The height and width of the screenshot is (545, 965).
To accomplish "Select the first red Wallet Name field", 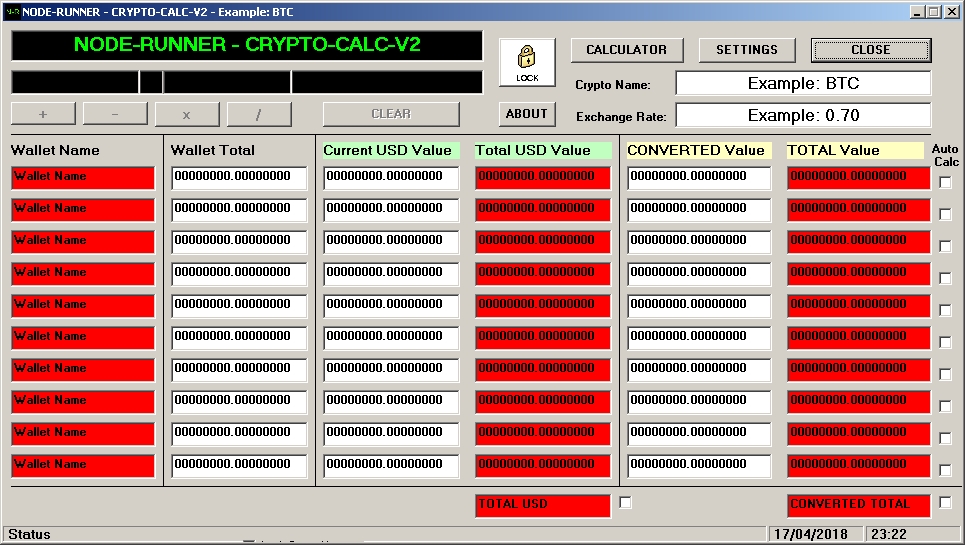I will [83, 177].
